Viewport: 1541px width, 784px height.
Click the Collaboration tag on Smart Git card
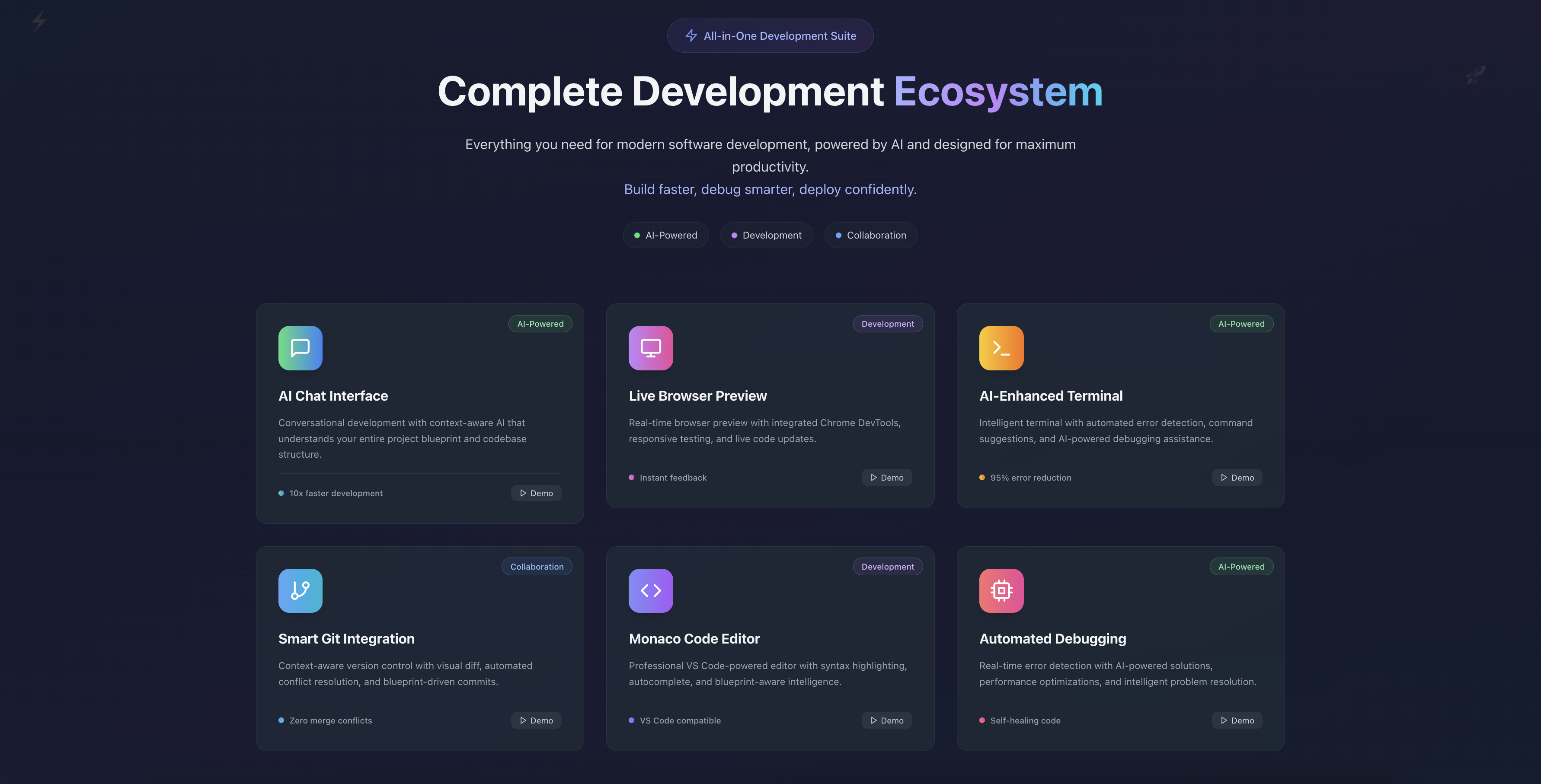pos(537,566)
